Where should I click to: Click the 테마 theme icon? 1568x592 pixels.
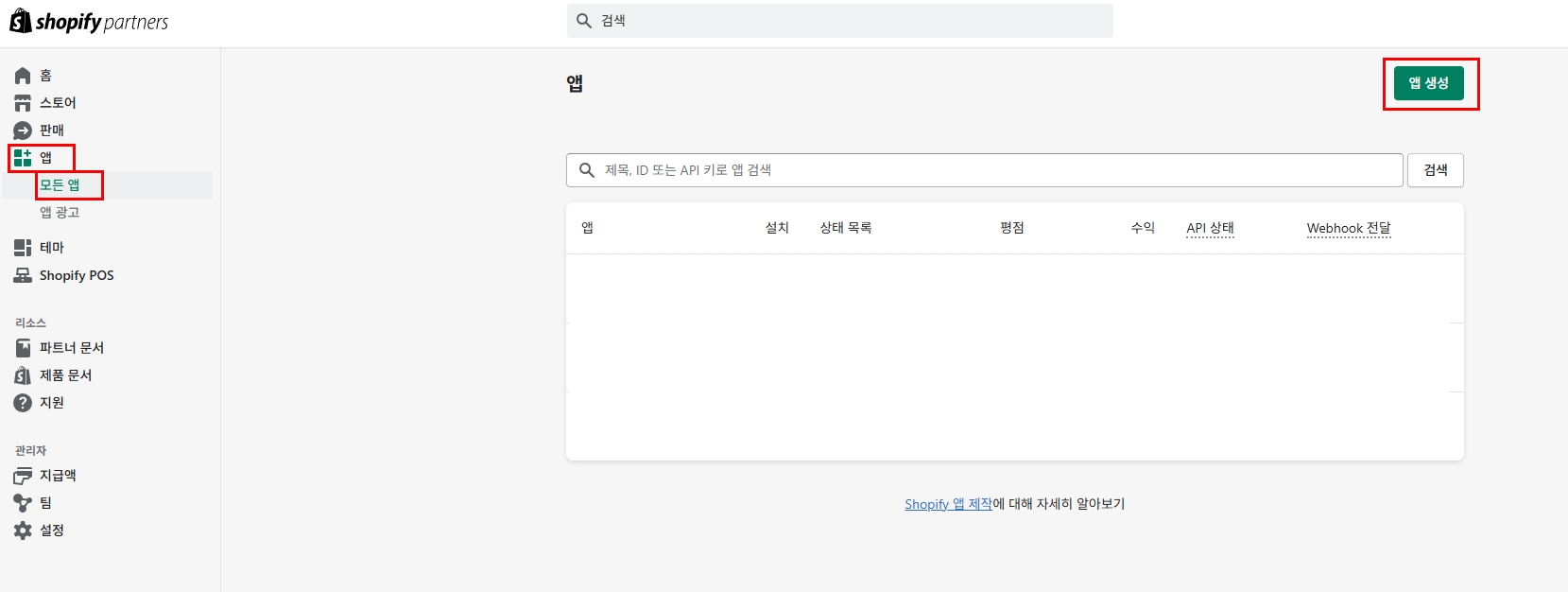23,248
